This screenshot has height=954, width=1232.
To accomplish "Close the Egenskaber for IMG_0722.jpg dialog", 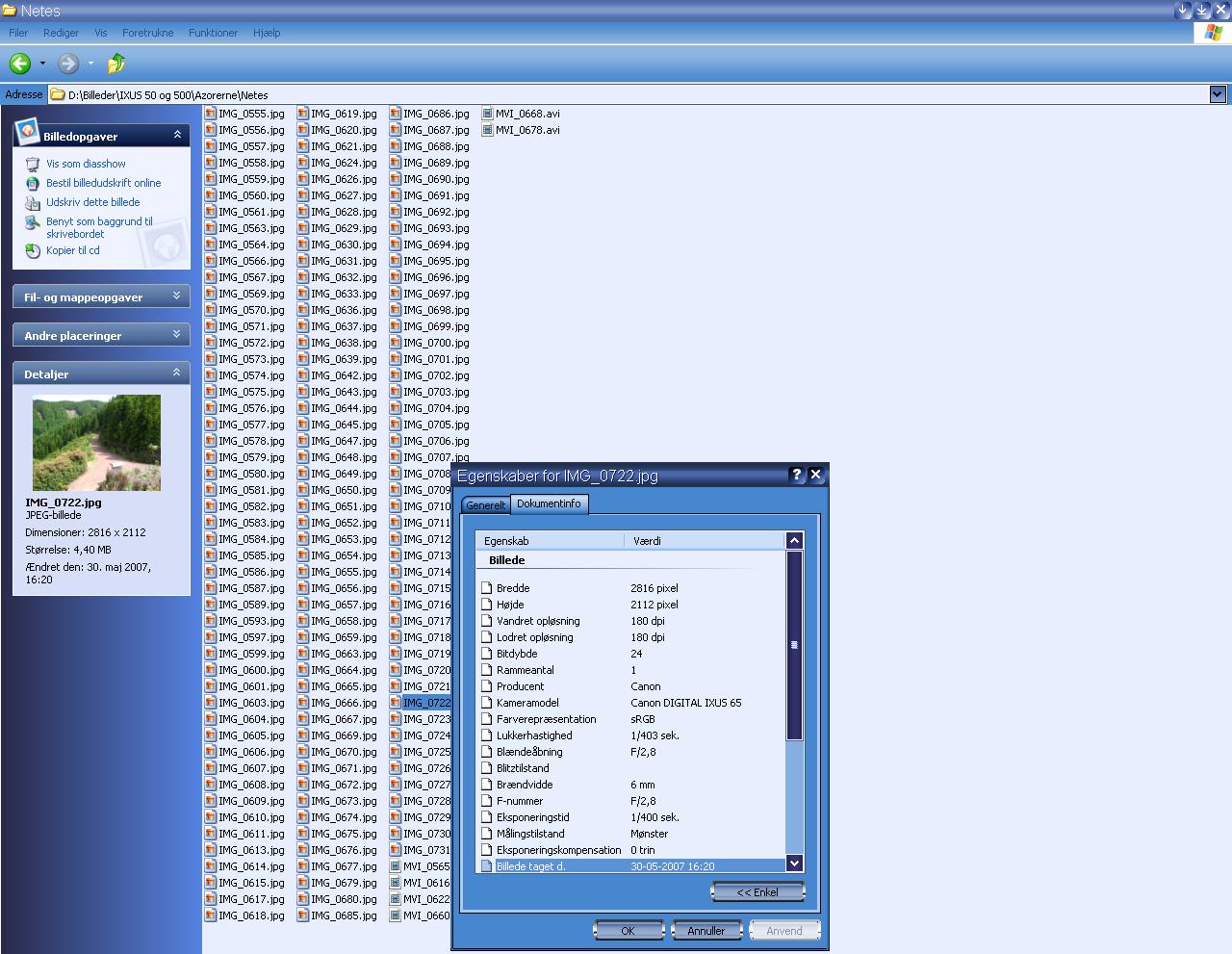I will pyautogui.click(x=816, y=475).
